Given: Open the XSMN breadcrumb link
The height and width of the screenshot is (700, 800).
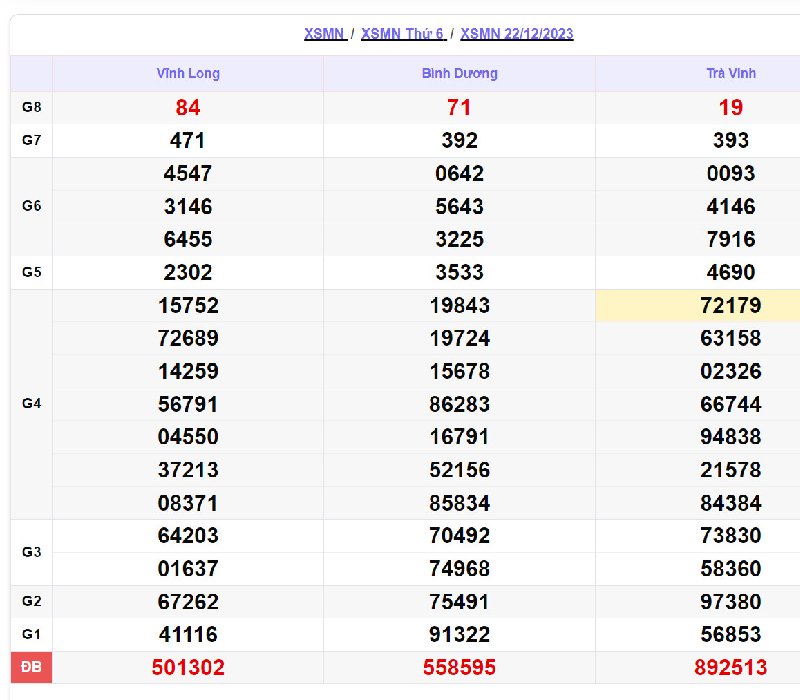Looking at the screenshot, I should 325,34.
